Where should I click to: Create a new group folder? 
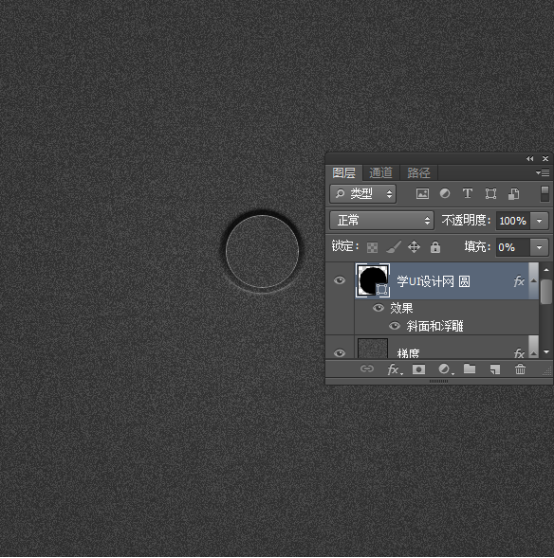pos(469,369)
